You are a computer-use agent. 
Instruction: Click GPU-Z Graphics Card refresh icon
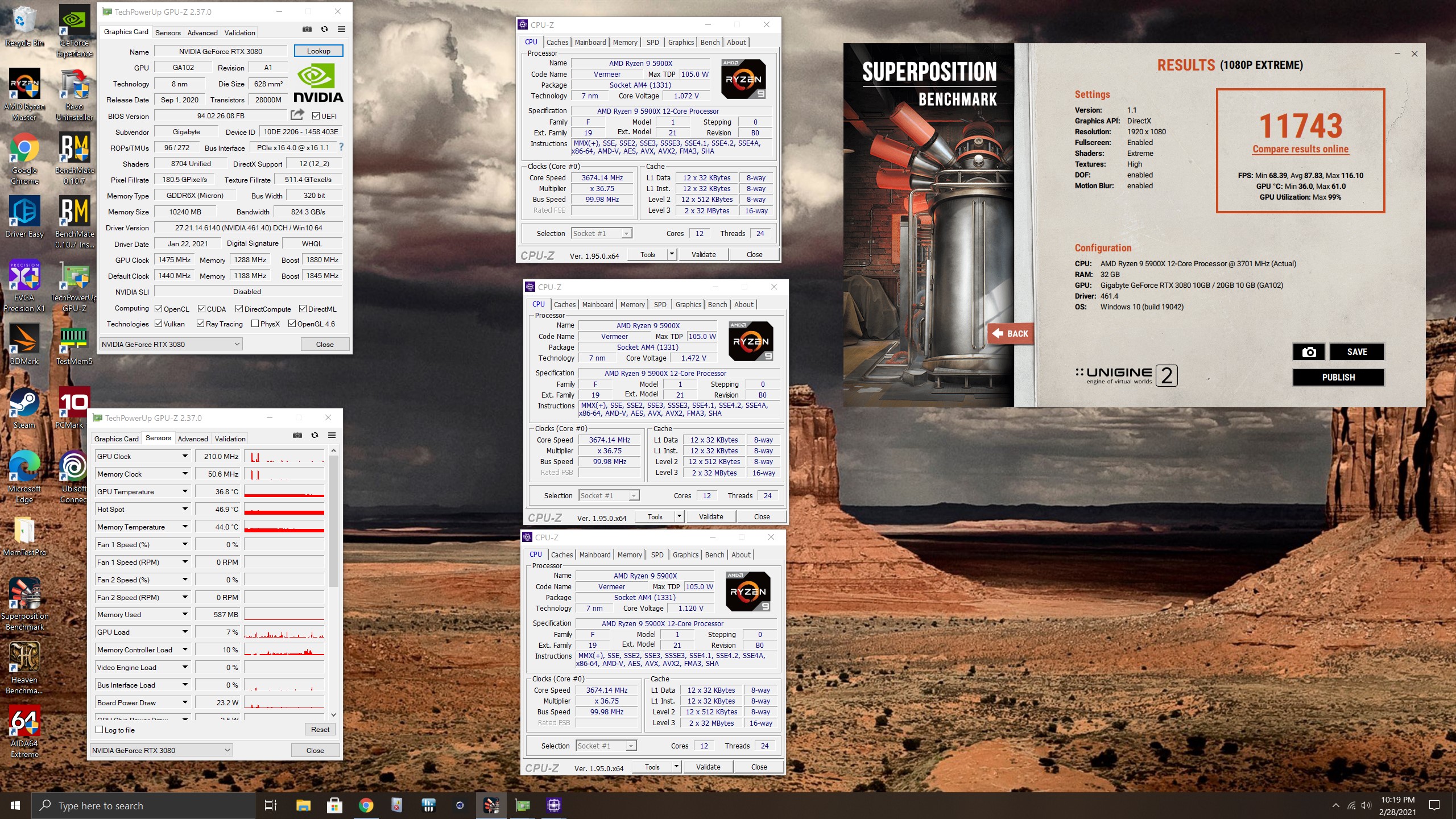click(324, 29)
